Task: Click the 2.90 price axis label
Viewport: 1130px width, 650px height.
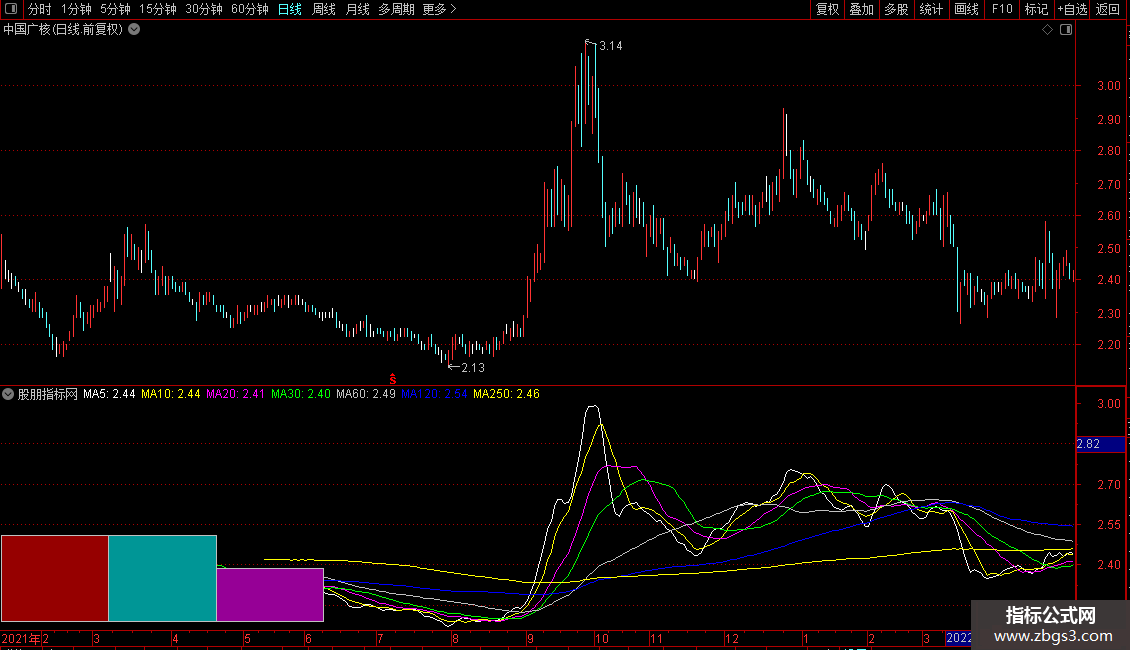Action: (x=1108, y=120)
